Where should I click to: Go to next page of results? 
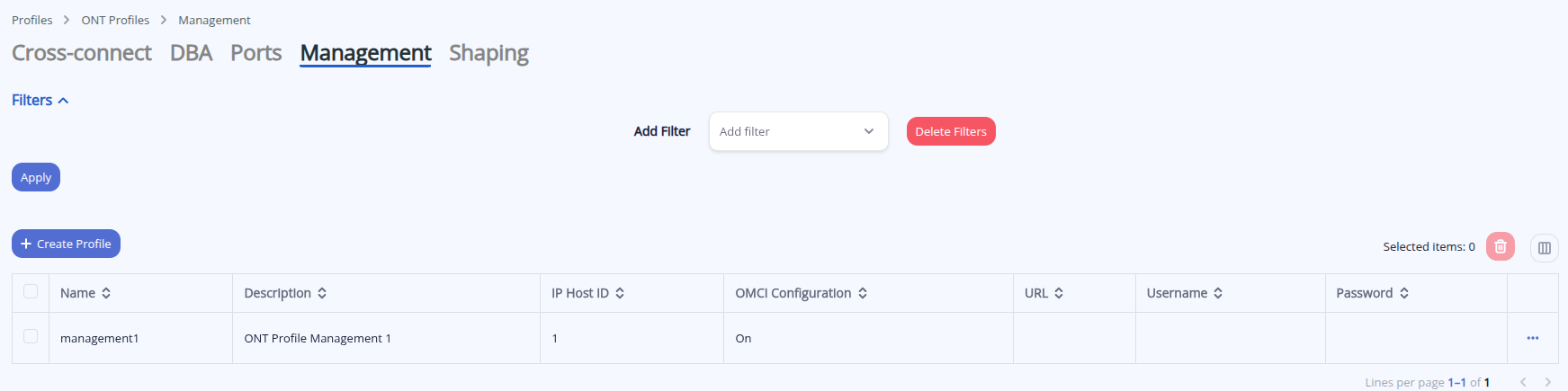(x=1547, y=382)
